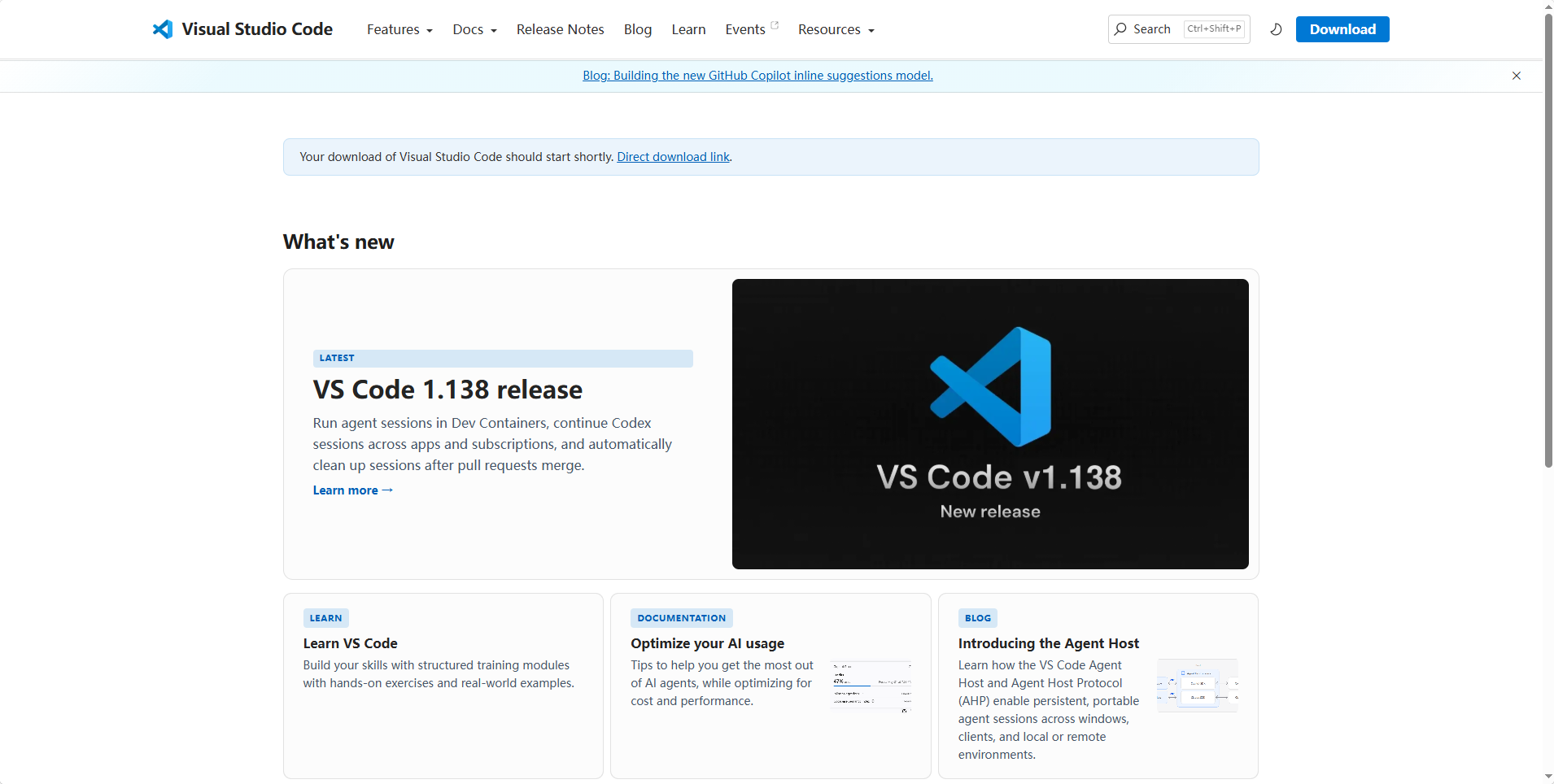Click the Visual Studio Code logo icon
This screenshot has height=784, width=1554.
pyautogui.click(x=163, y=29)
